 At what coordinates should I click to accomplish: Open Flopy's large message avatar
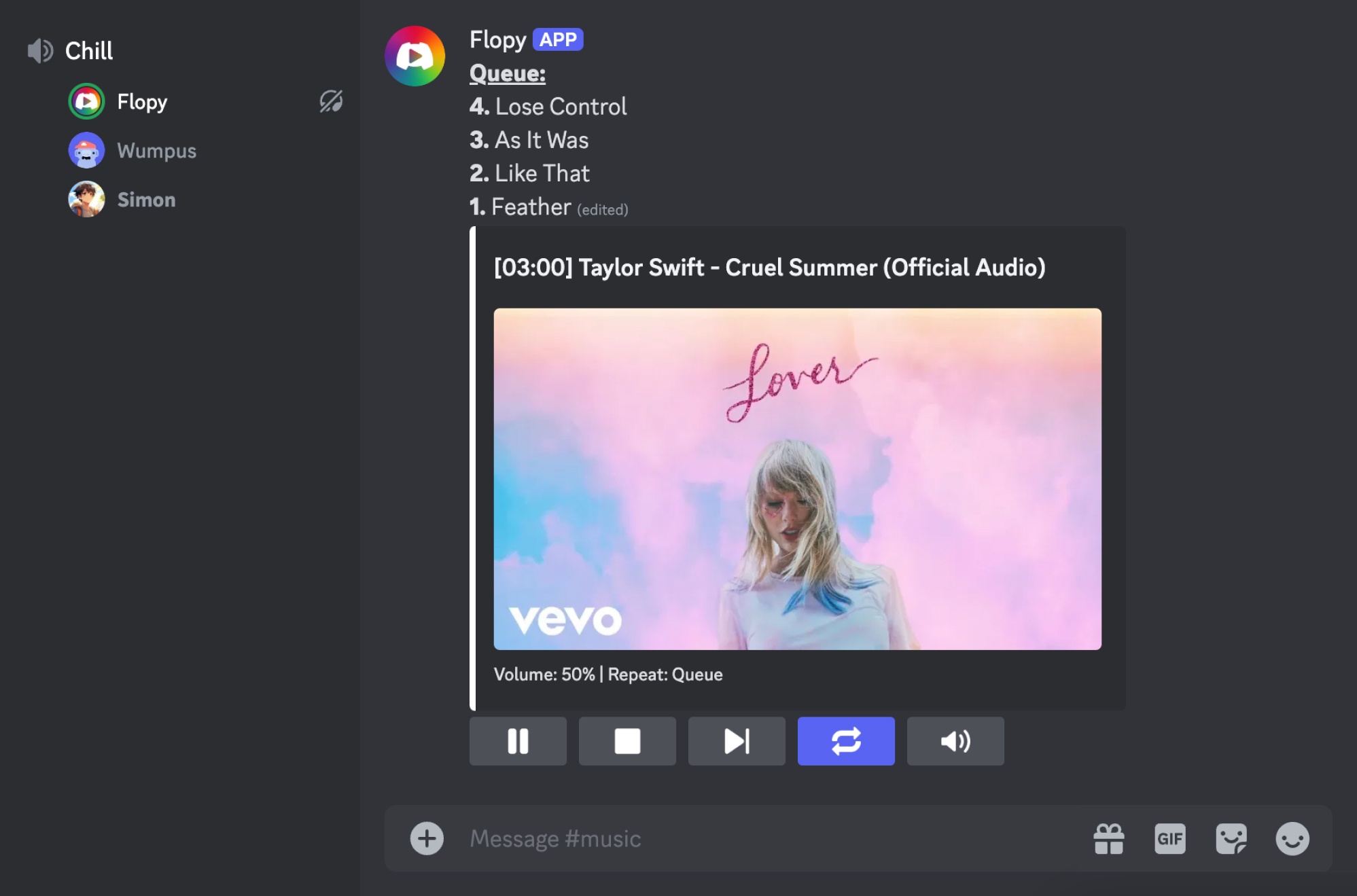coord(415,56)
